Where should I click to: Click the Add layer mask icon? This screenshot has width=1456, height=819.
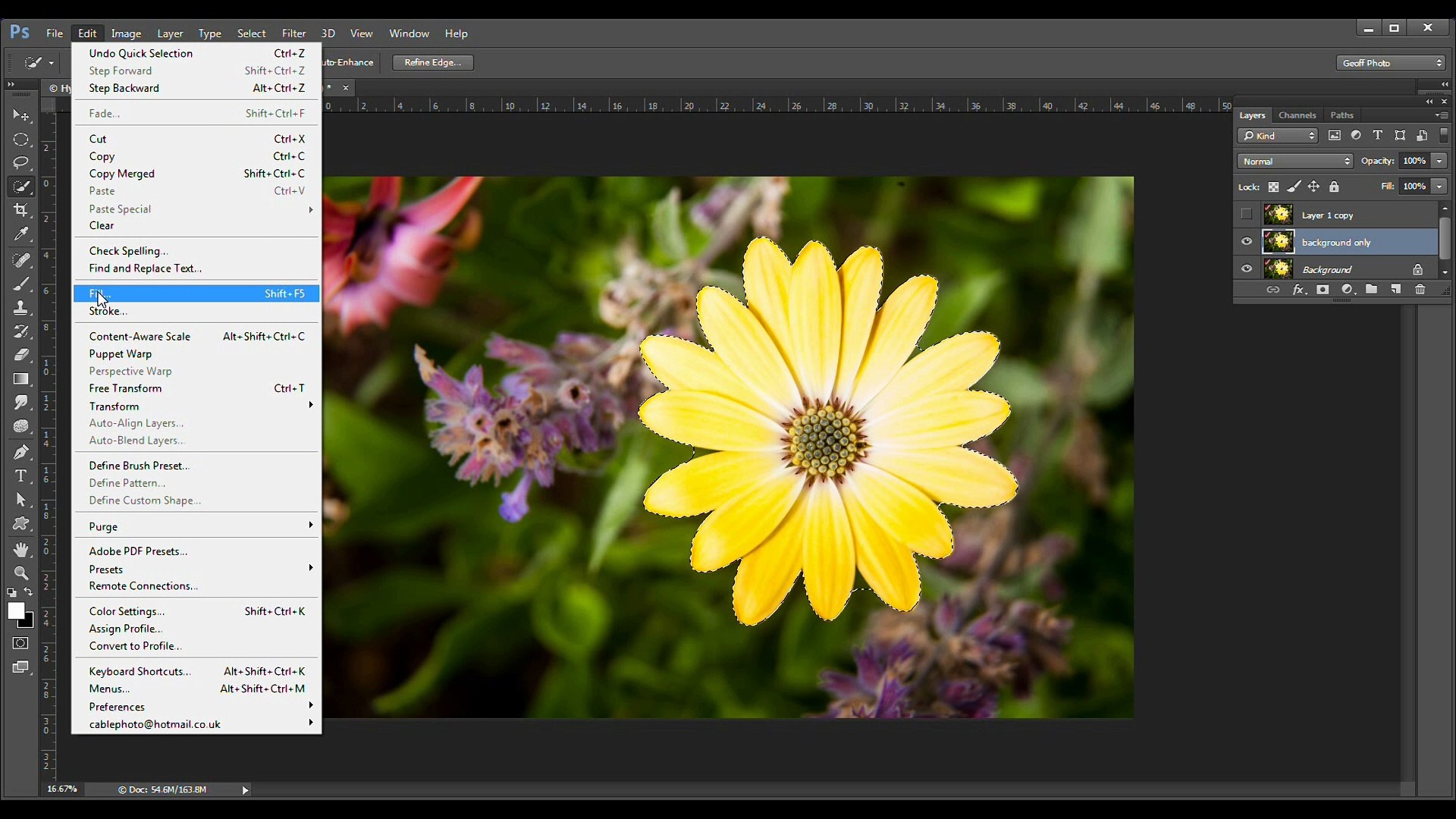tap(1323, 290)
